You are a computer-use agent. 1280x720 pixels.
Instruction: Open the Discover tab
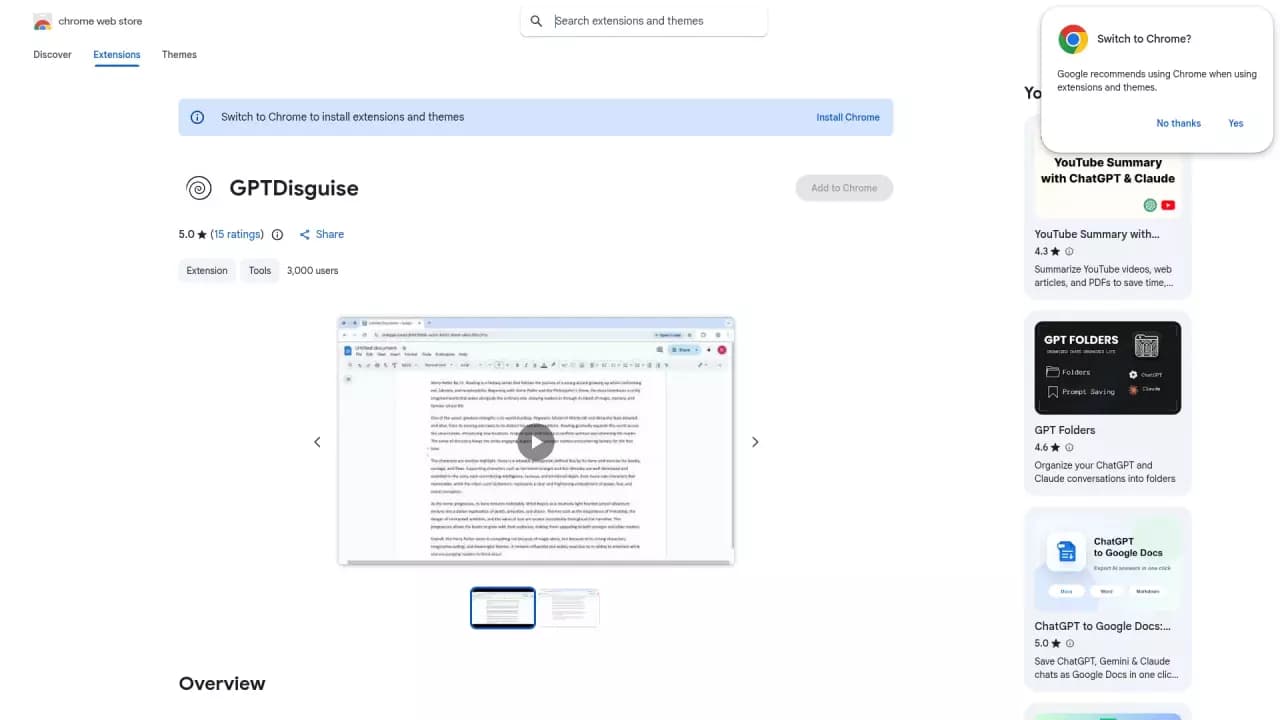click(x=53, y=55)
